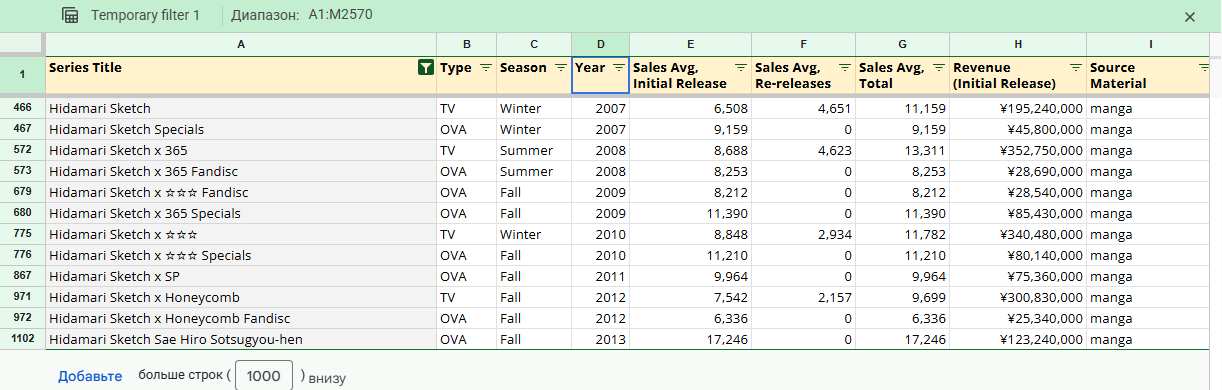Click the Year cell 2013
The width and height of the screenshot is (1222, 390).
coord(600,339)
